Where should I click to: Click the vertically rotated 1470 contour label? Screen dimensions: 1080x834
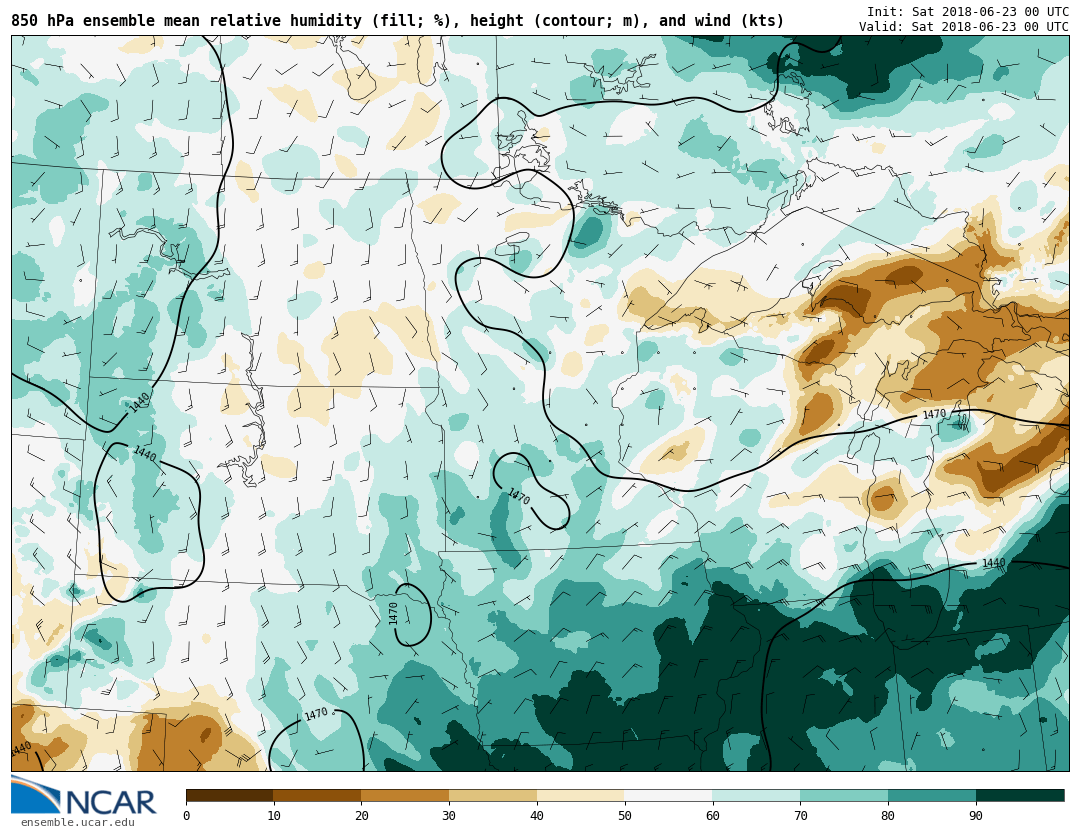click(x=393, y=614)
